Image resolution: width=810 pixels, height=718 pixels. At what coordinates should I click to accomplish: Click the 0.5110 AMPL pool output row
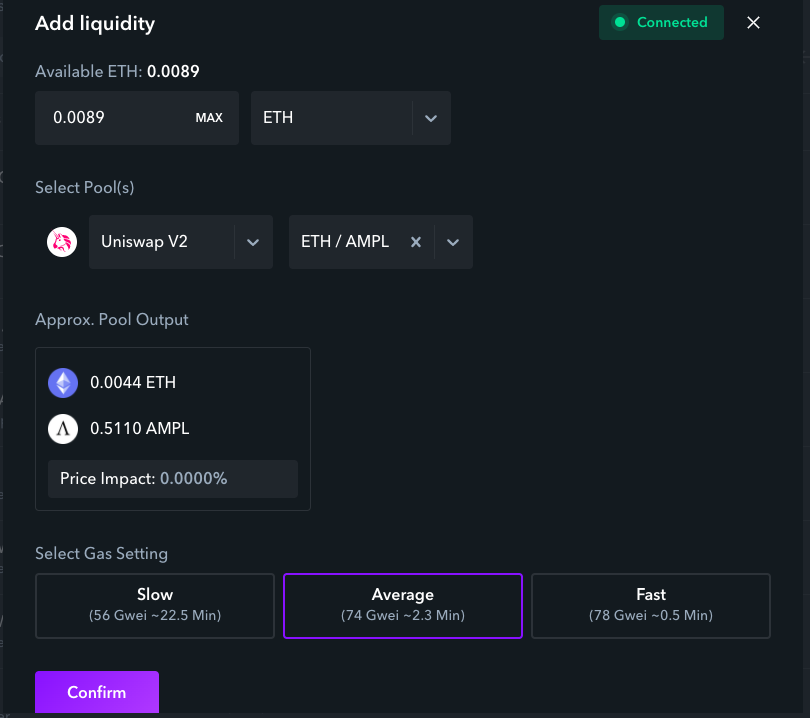coord(139,428)
